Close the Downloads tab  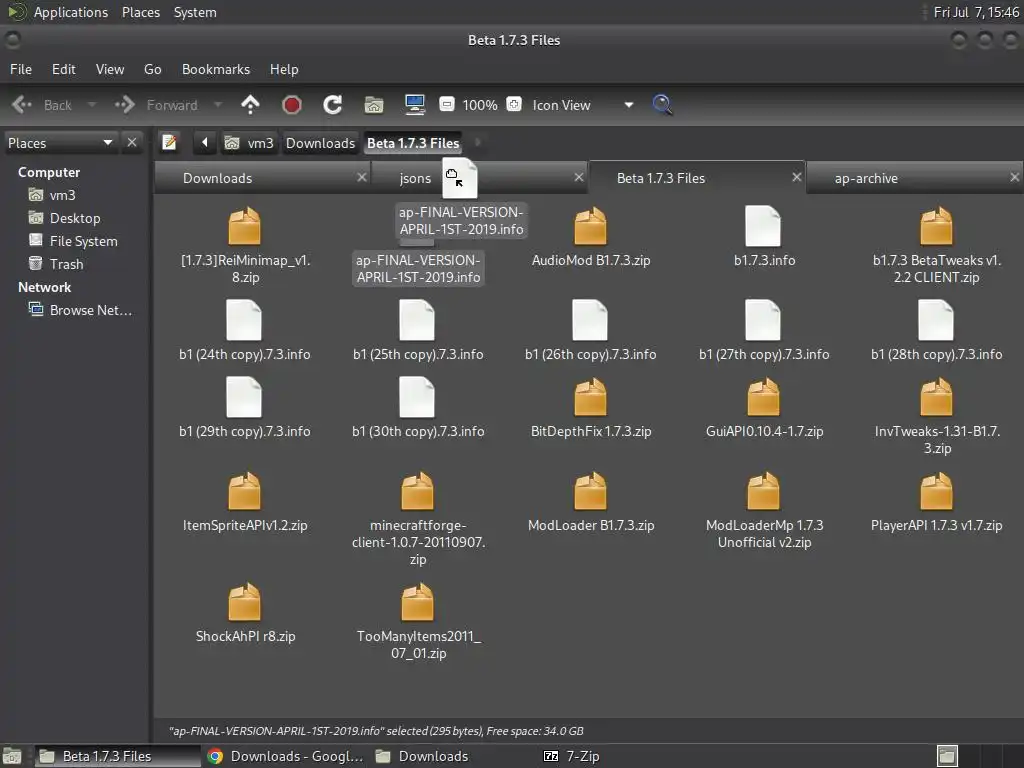coord(362,177)
